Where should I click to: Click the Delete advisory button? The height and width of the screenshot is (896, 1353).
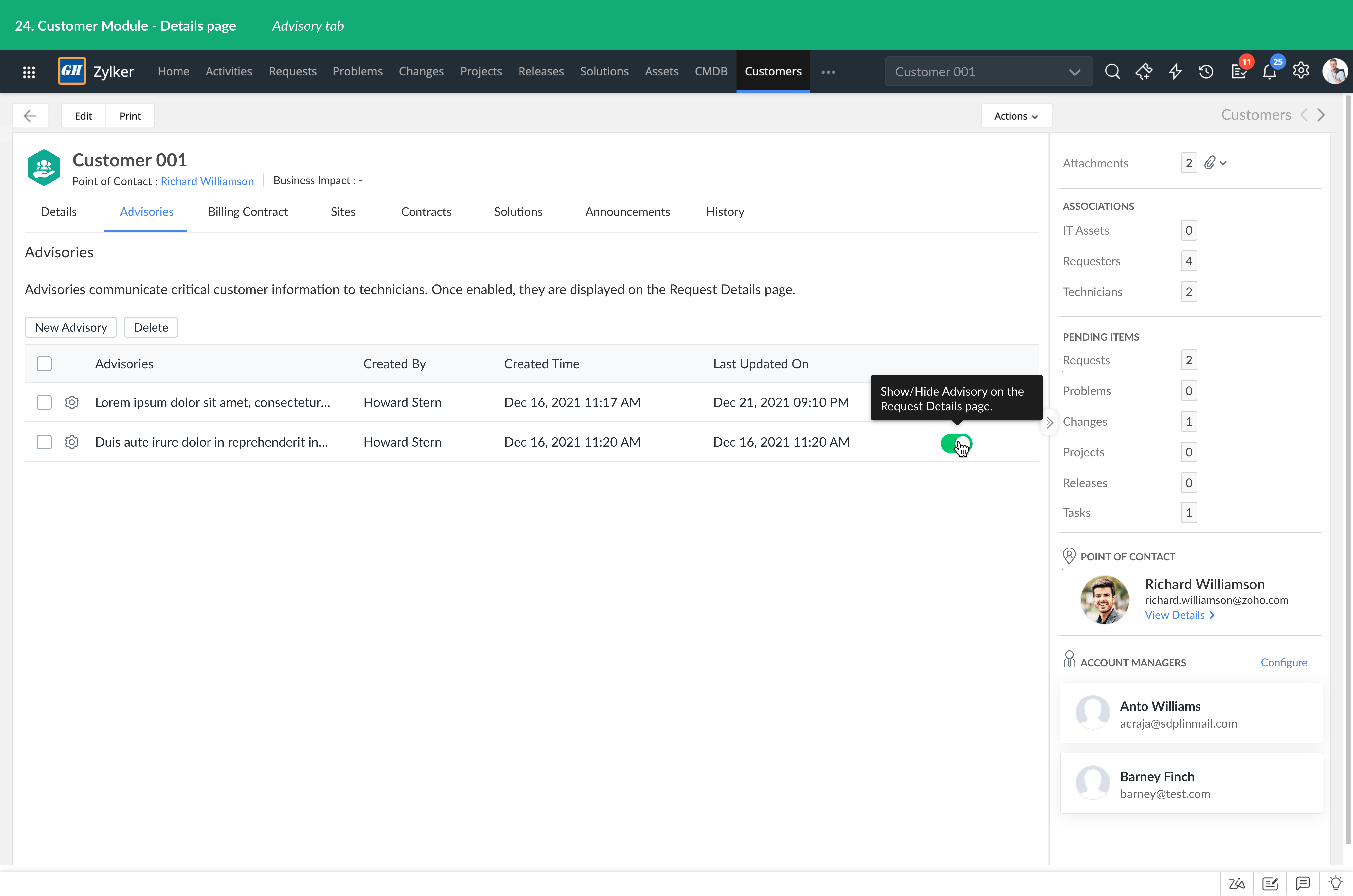151,327
